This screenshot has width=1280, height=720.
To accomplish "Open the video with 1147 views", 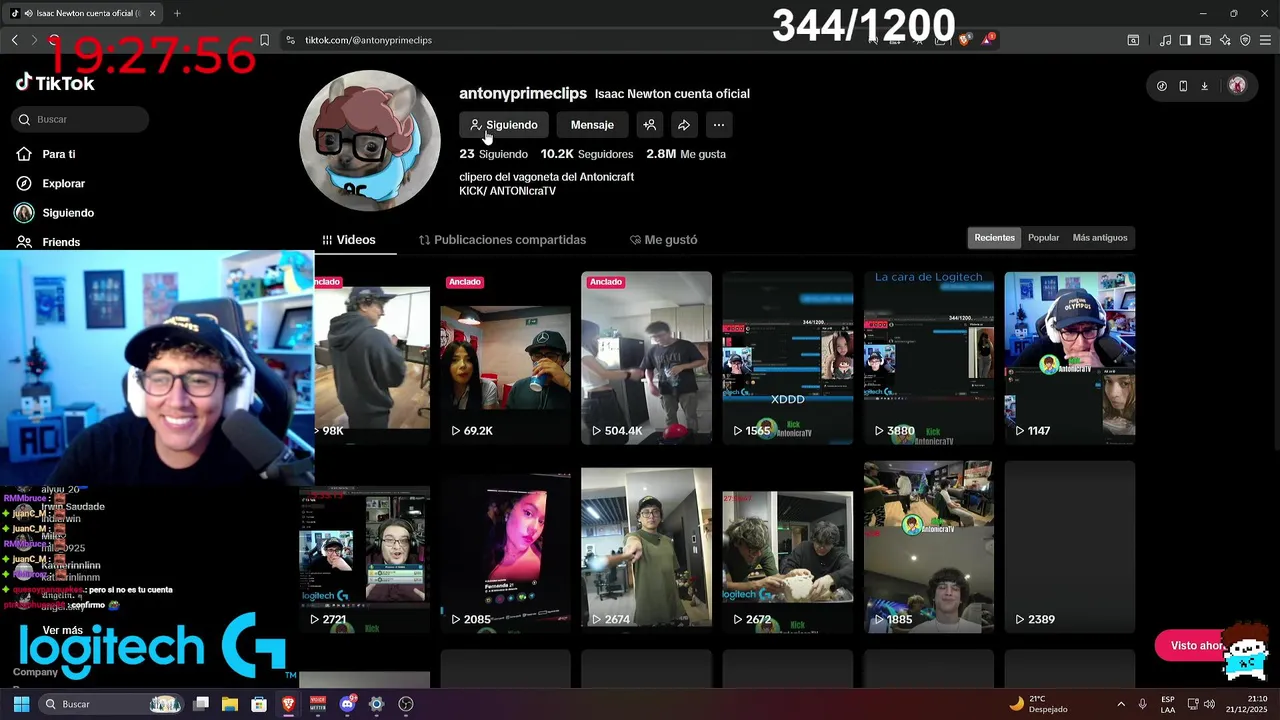I will pyautogui.click(x=1070, y=358).
